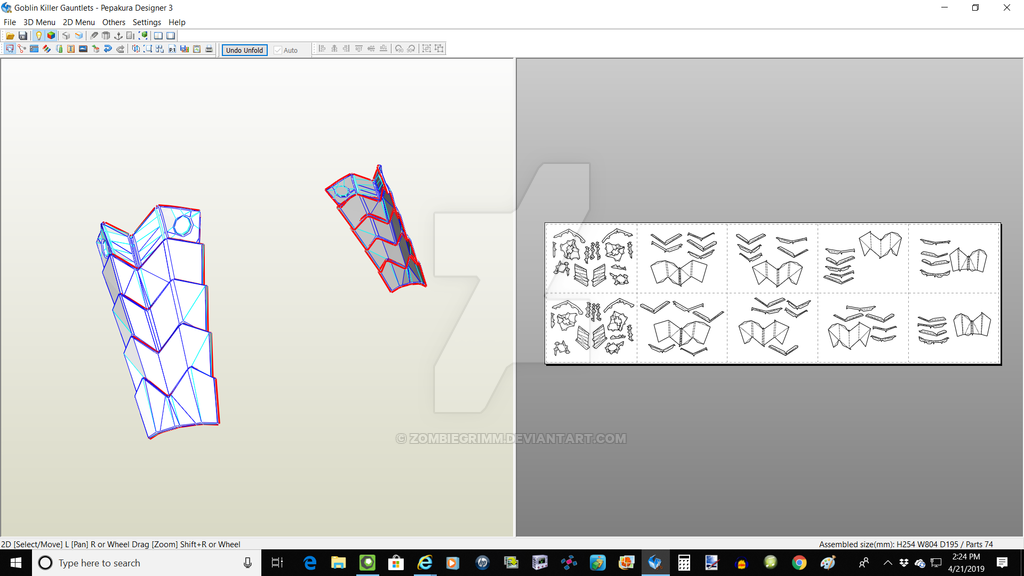This screenshot has width=1024, height=576.
Task: Toggle the colored cube texture display
Action: tap(51, 36)
